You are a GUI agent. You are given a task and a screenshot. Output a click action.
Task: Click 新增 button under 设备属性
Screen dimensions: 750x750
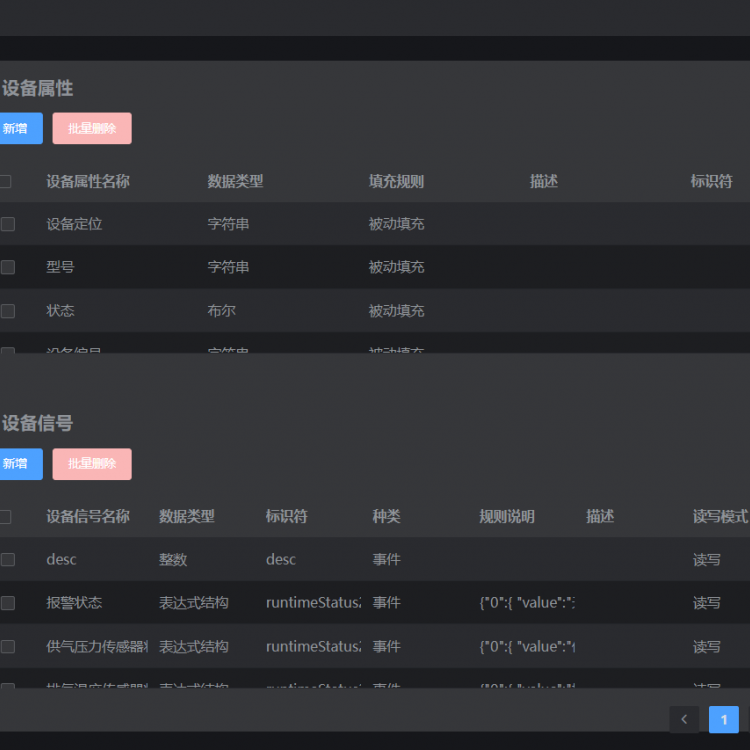pyautogui.click(x=17, y=128)
